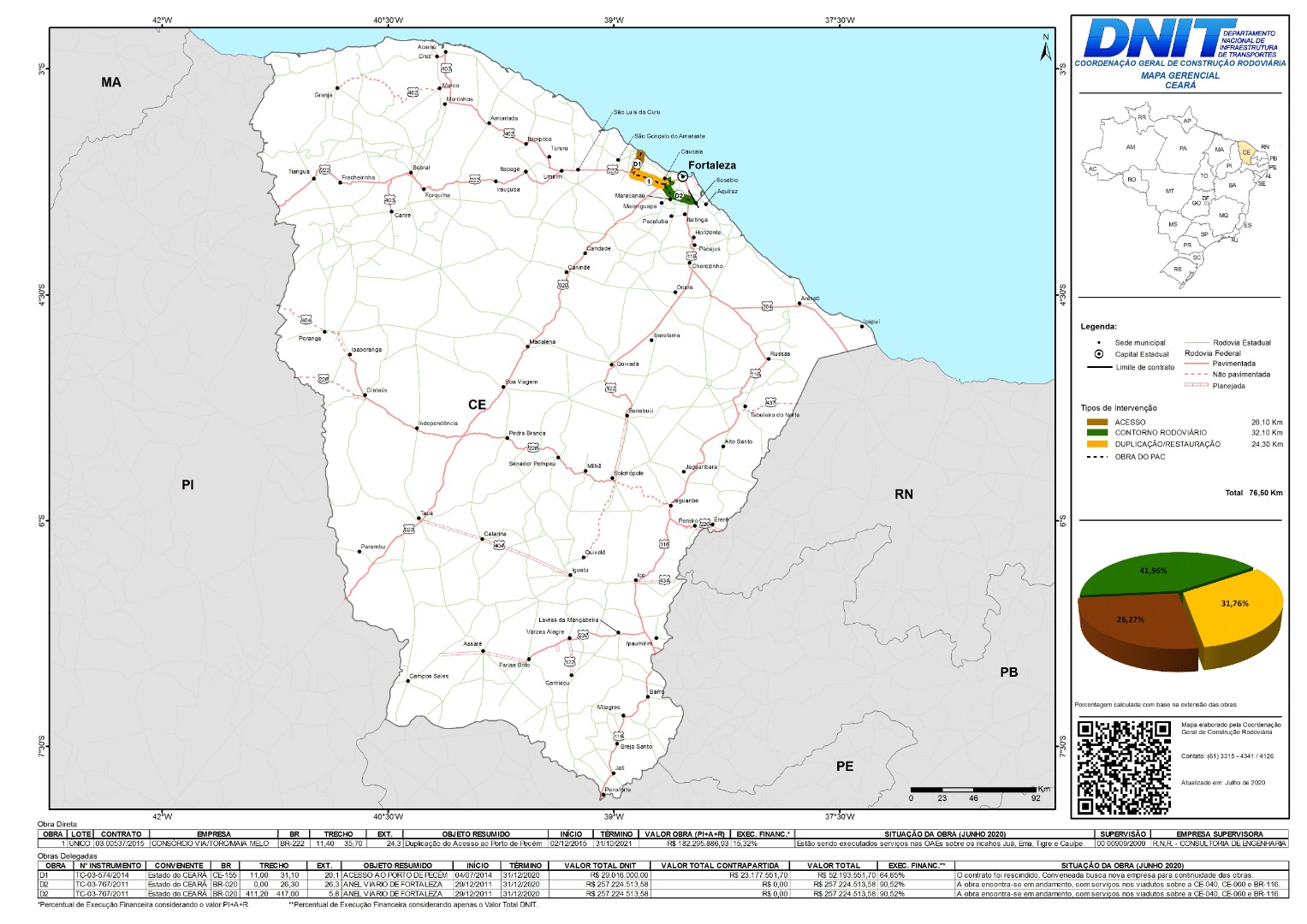Click the yellow DUPLICAÇÃO/RESTAURAÇÃO legend swatch
The height and width of the screenshot is (924, 1307).
pyautogui.click(x=1096, y=444)
